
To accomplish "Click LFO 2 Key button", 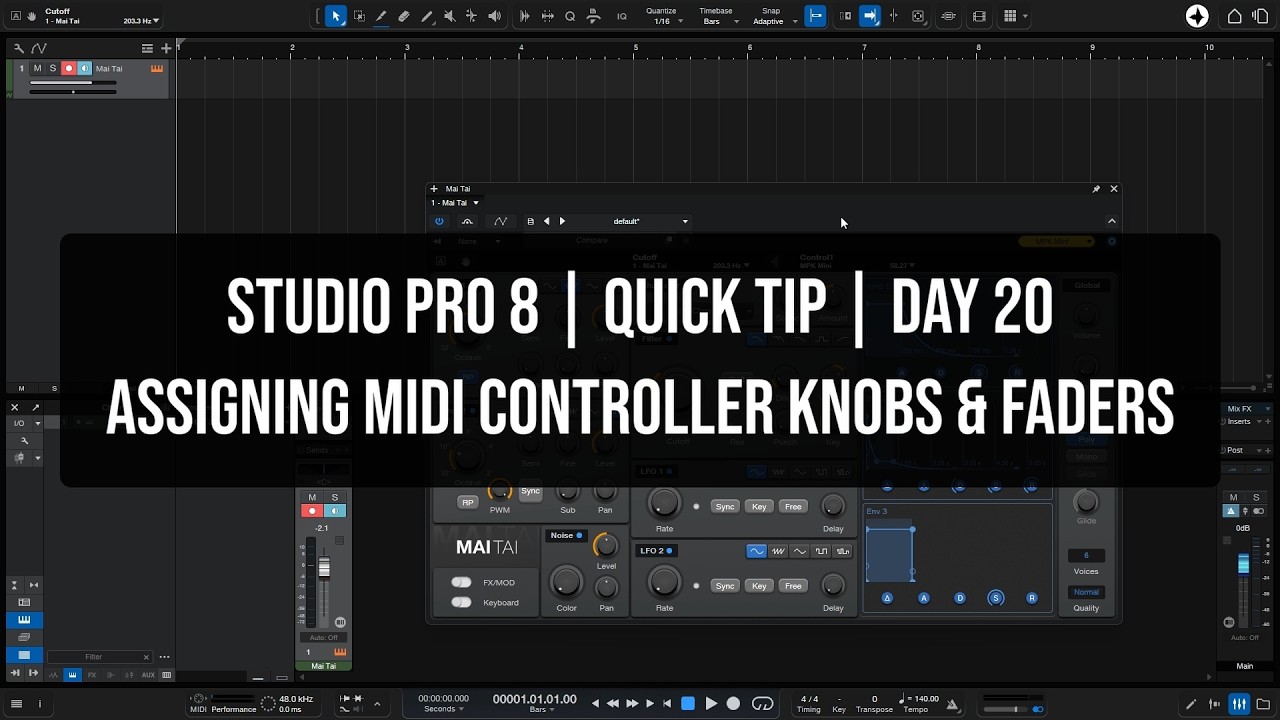I will [x=759, y=586].
